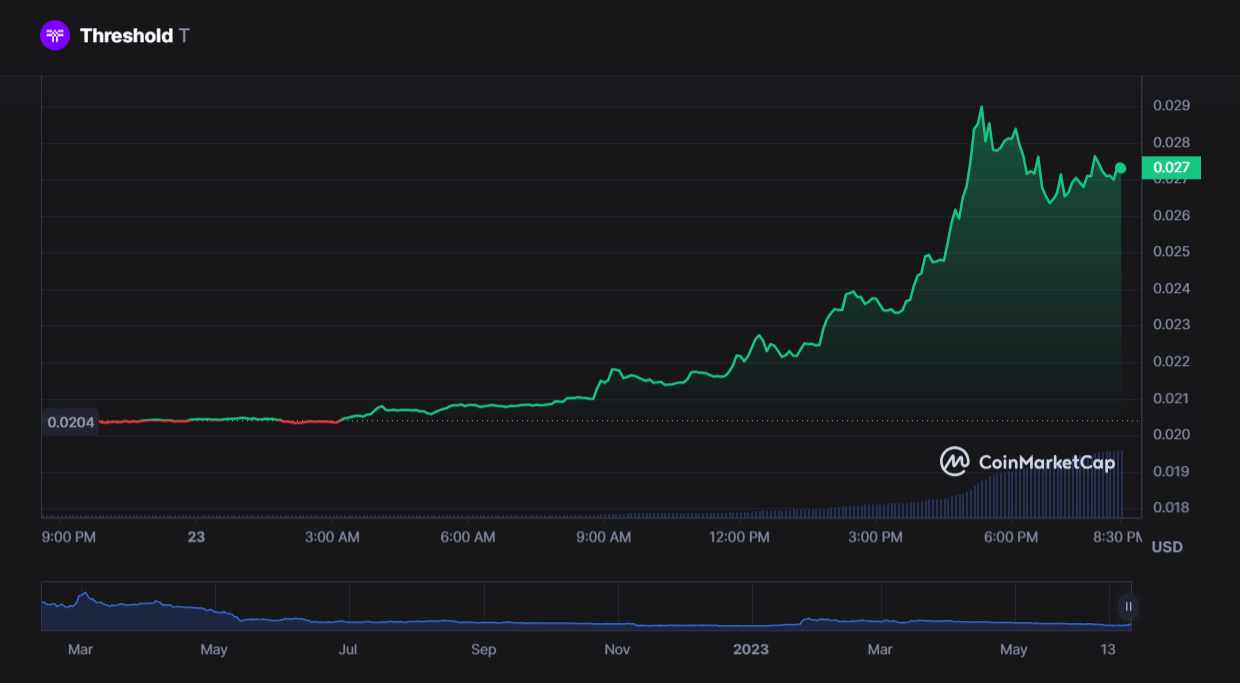Click the Sep label in navigator
Image resolution: width=1240 pixels, height=683 pixels.
click(483, 650)
